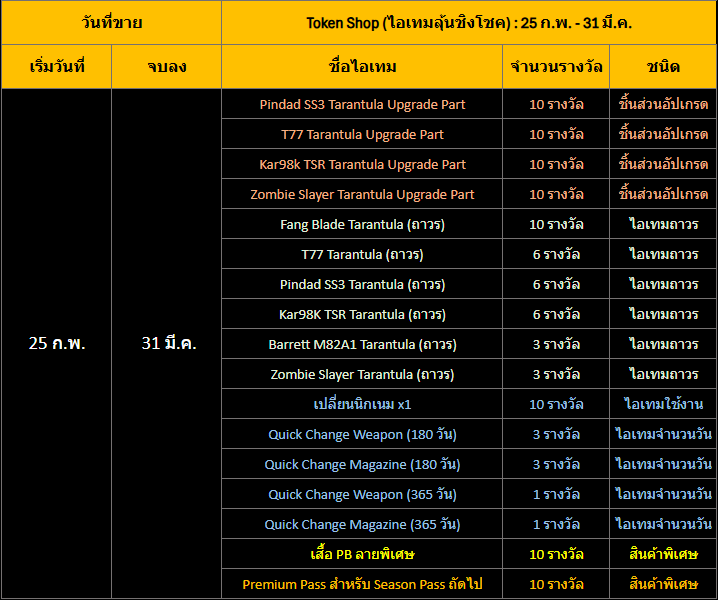Viewport: 718px width, 600px height.
Task: Click the 31 มี.ค. end date cell
Action: [x=168, y=343]
